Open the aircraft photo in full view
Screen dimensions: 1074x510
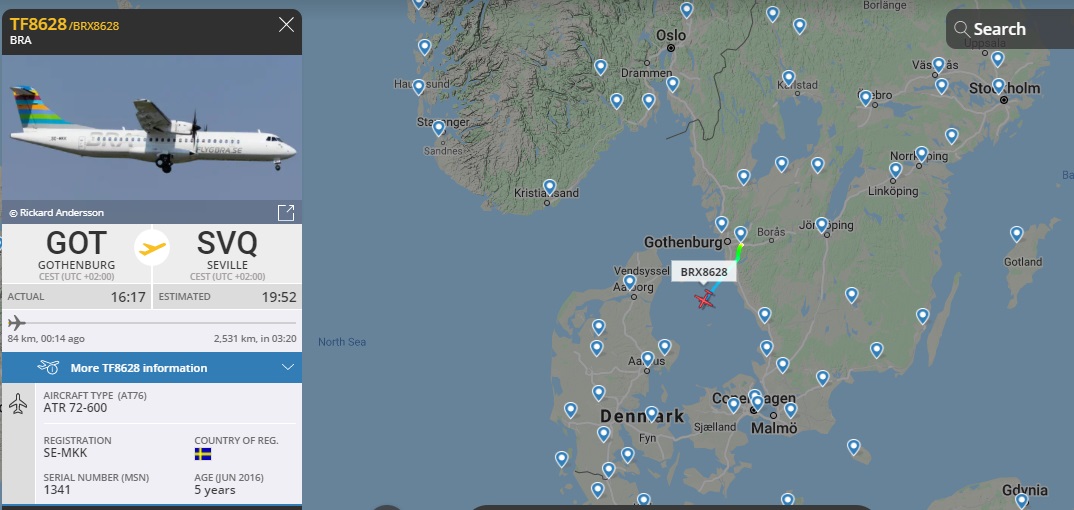[x=286, y=212]
